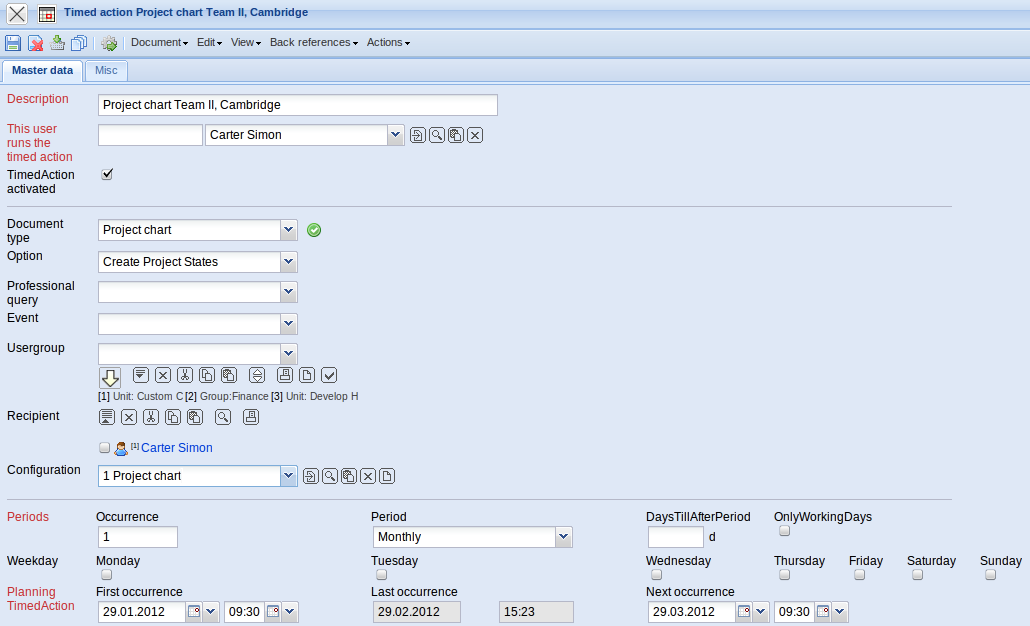Tick the Monday weekday checkbox
1030x626 pixels.
click(106, 575)
